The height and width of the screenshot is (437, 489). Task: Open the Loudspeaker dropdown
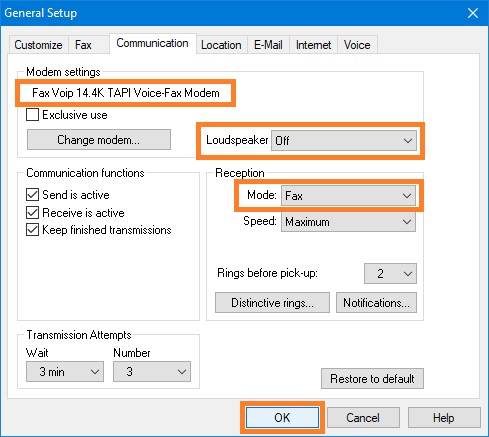coord(344,141)
